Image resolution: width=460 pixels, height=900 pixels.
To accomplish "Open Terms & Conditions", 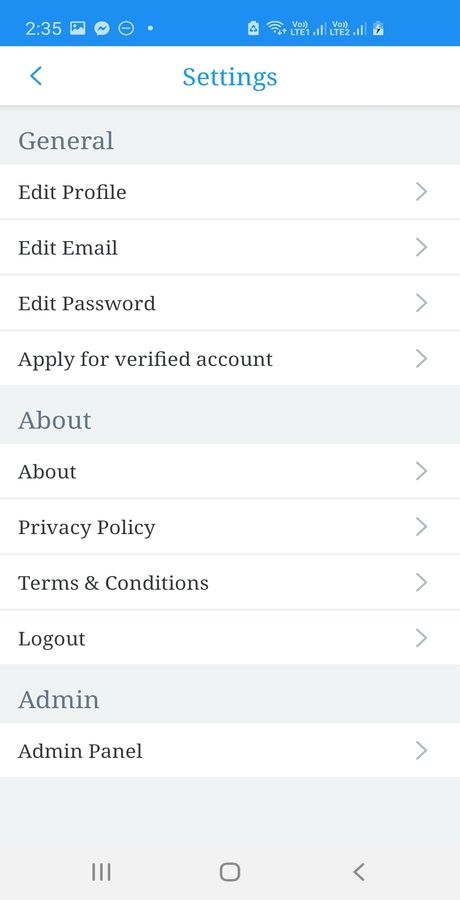I will [x=230, y=583].
